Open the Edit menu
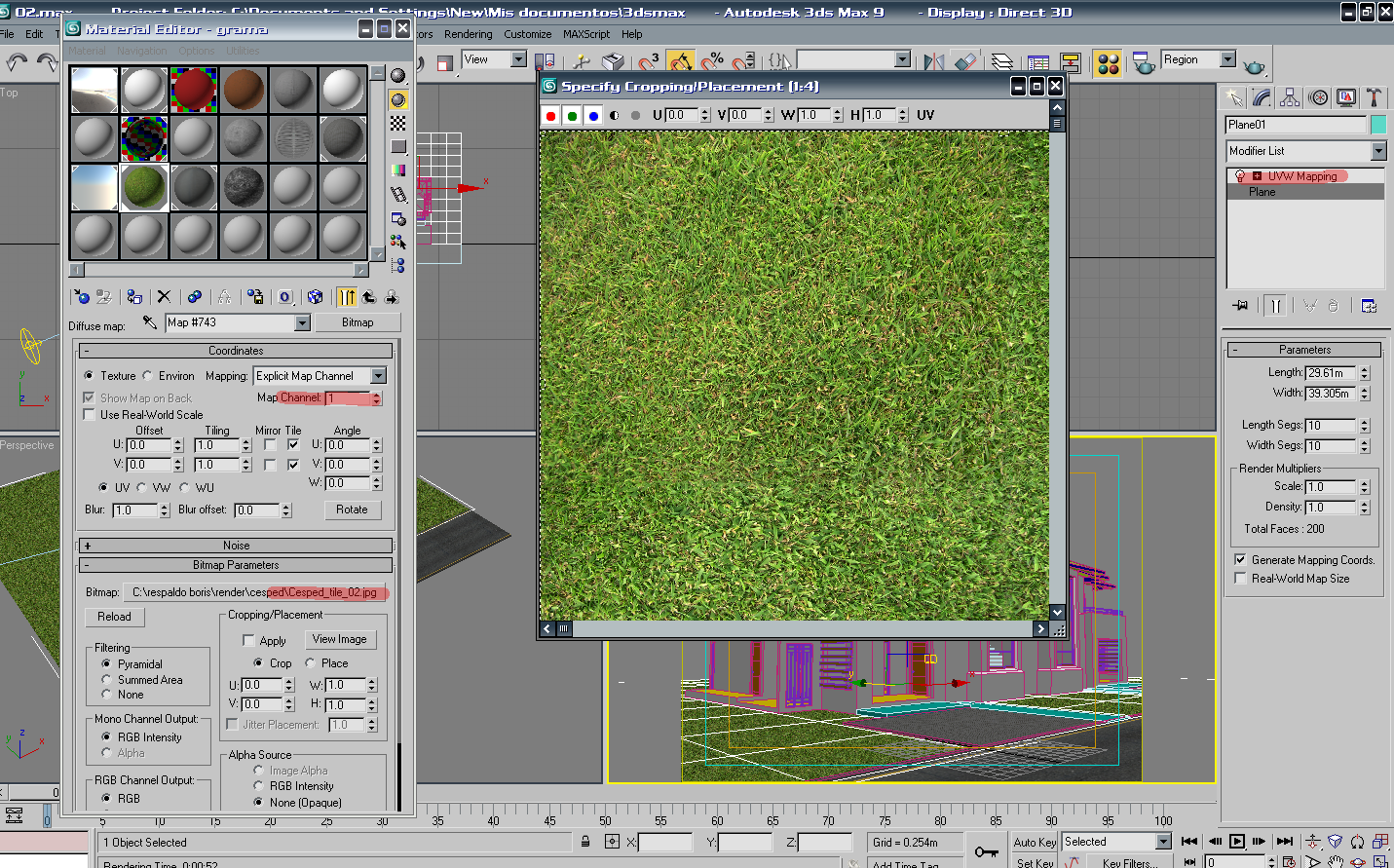Screen dimensions: 1394x868 tap(34, 34)
